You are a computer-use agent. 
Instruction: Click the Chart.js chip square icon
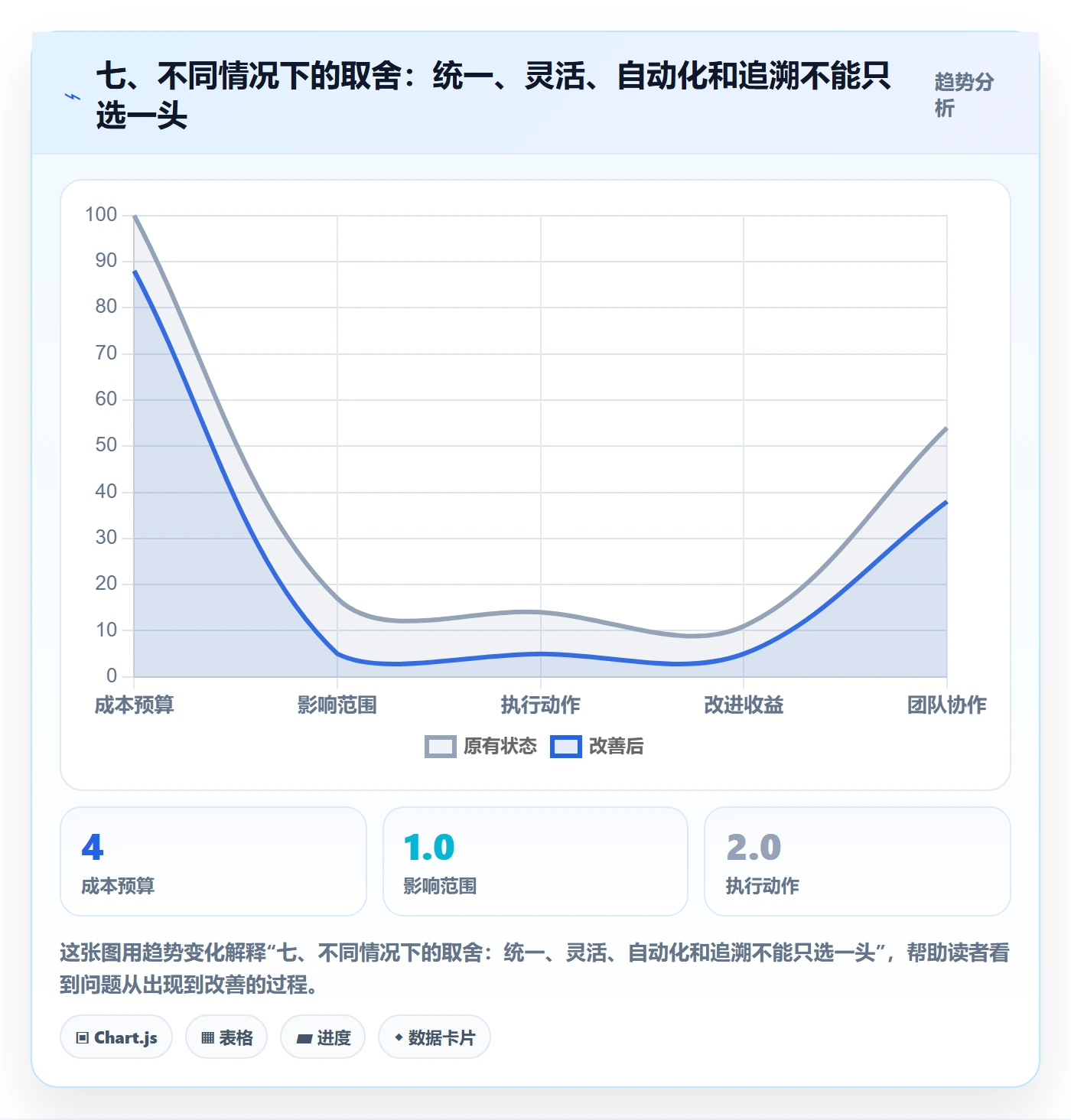[x=83, y=1038]
